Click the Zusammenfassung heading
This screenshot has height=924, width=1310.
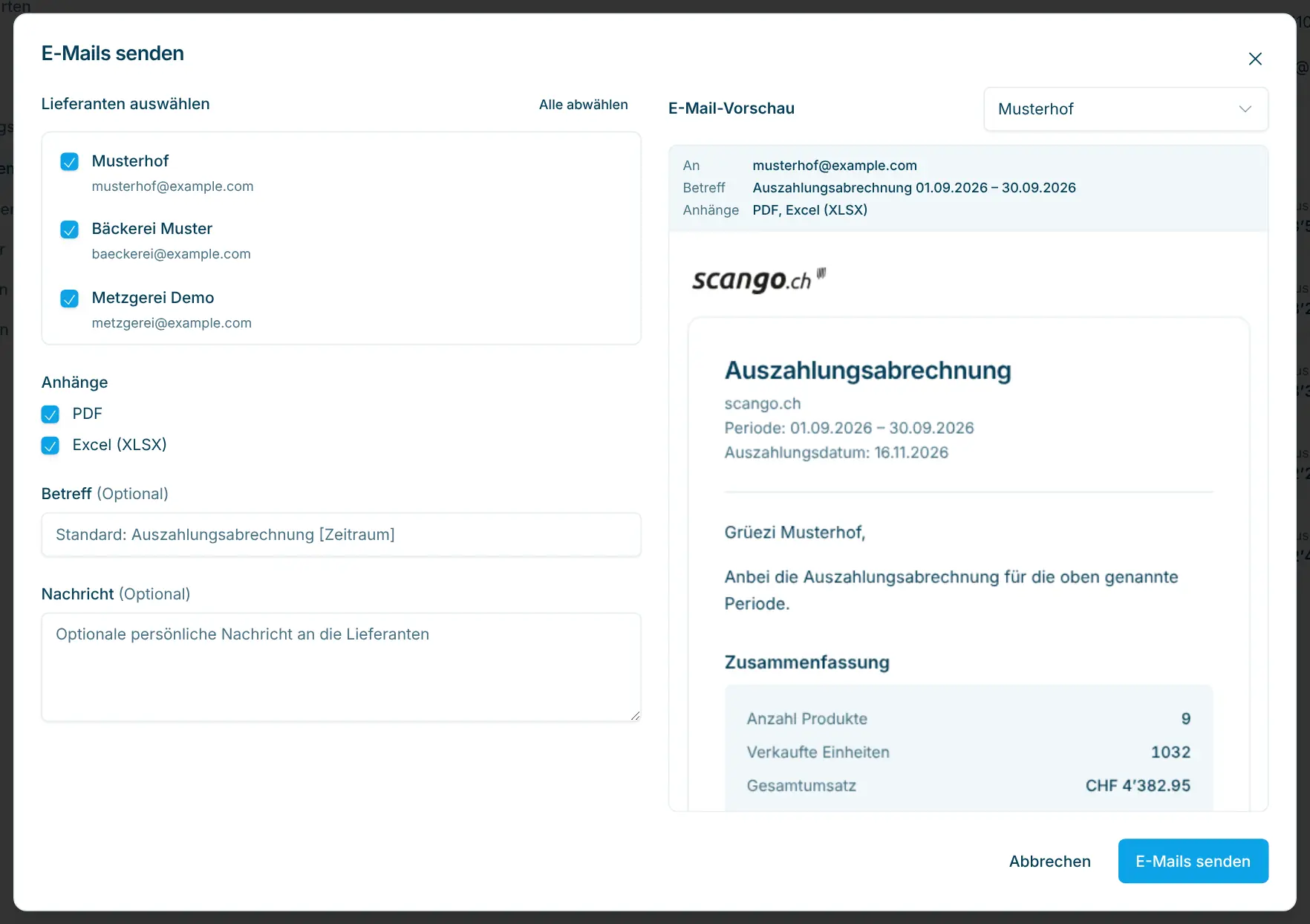pos(806,663)
